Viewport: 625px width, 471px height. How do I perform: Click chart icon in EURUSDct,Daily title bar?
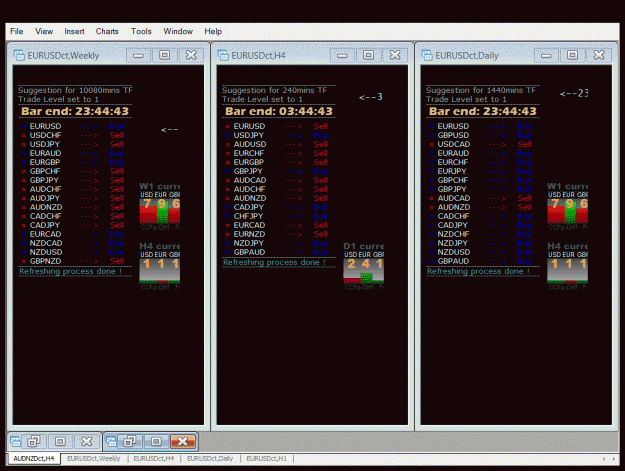point(427,55)
